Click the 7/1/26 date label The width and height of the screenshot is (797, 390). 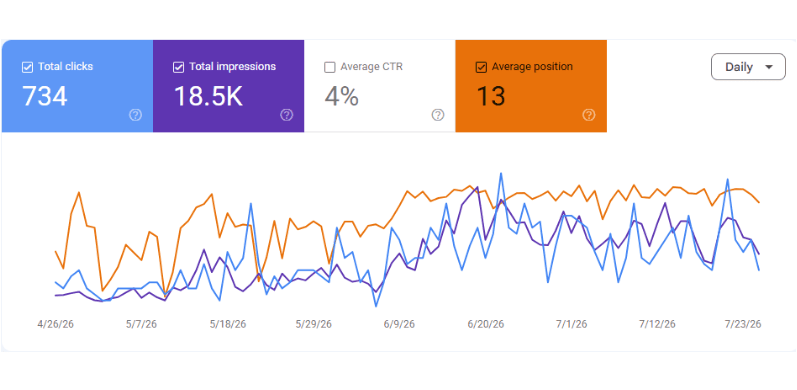(x=571, y=324)
